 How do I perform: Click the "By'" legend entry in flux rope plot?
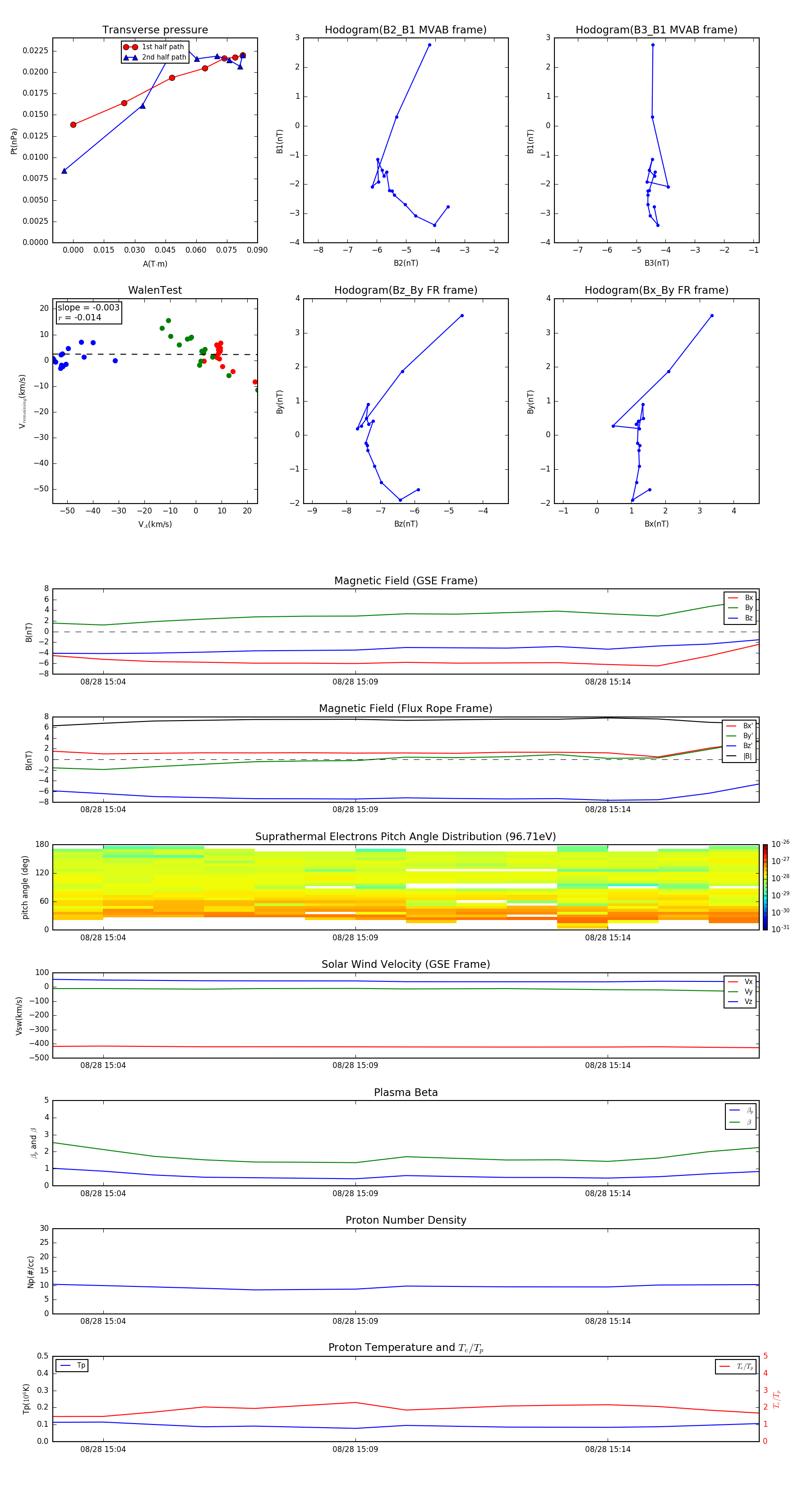[x=740, y=736]
